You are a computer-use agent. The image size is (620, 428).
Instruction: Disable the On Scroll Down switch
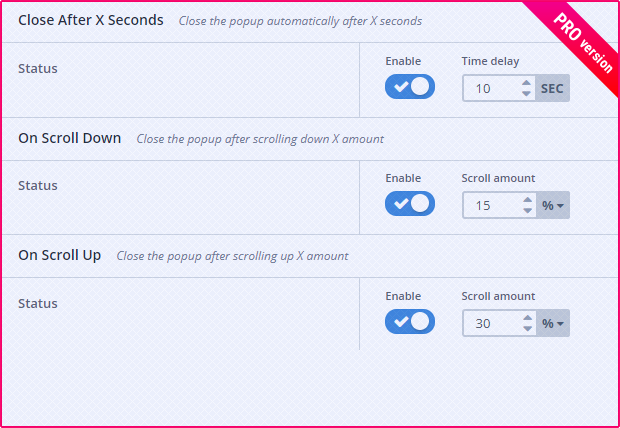click(410, 204)
